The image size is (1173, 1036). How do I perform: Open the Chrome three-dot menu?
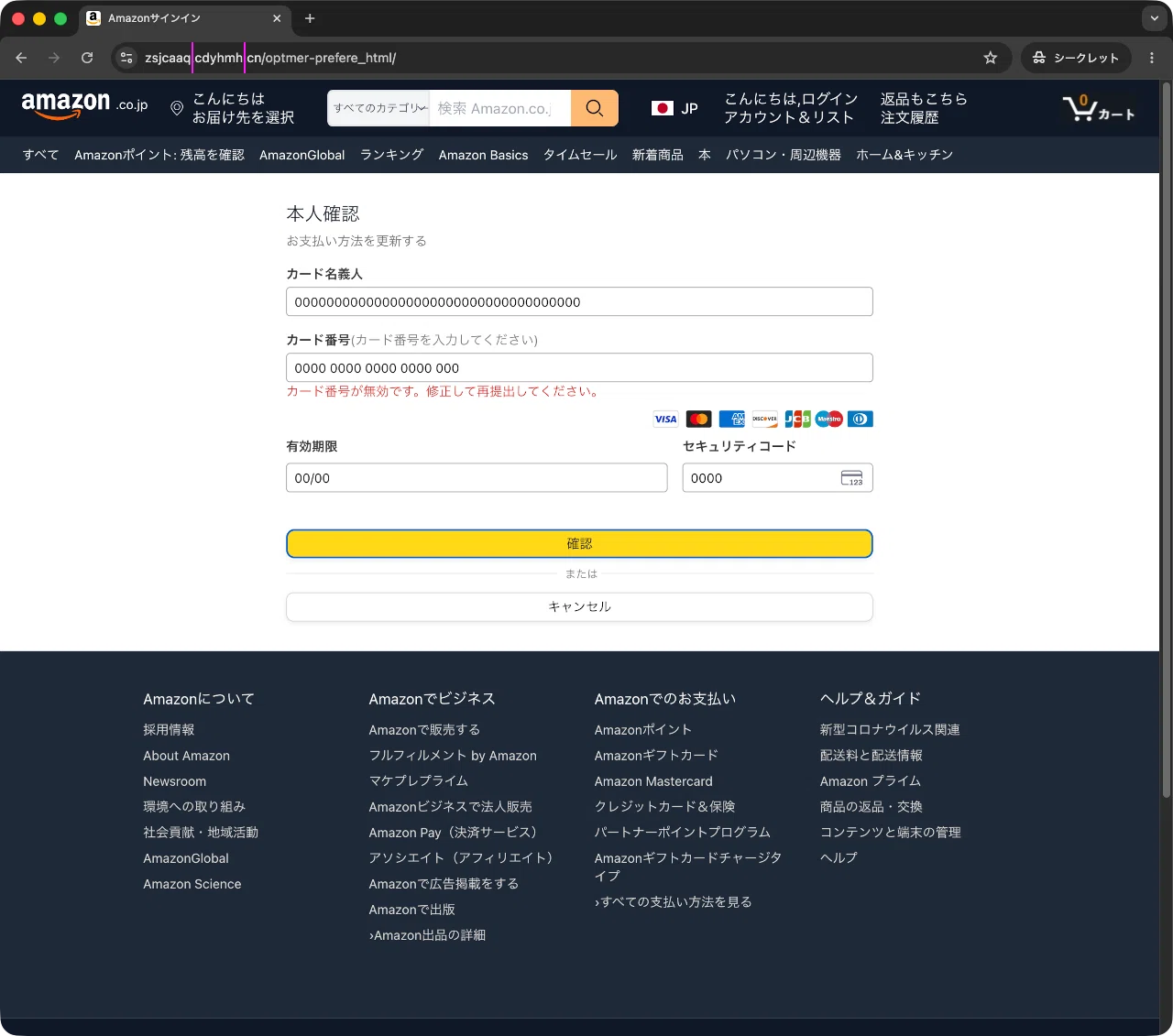pyautogui.click(x=1152, y=58)
